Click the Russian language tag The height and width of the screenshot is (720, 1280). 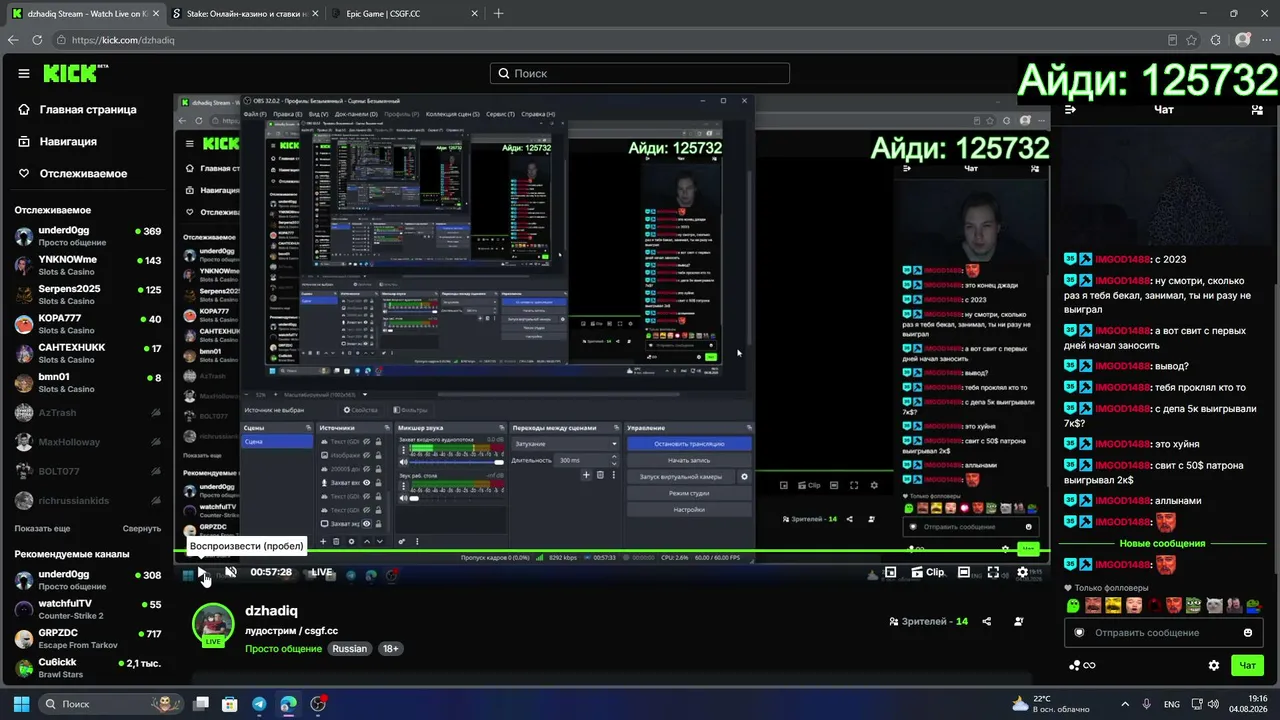coord(350,649)
